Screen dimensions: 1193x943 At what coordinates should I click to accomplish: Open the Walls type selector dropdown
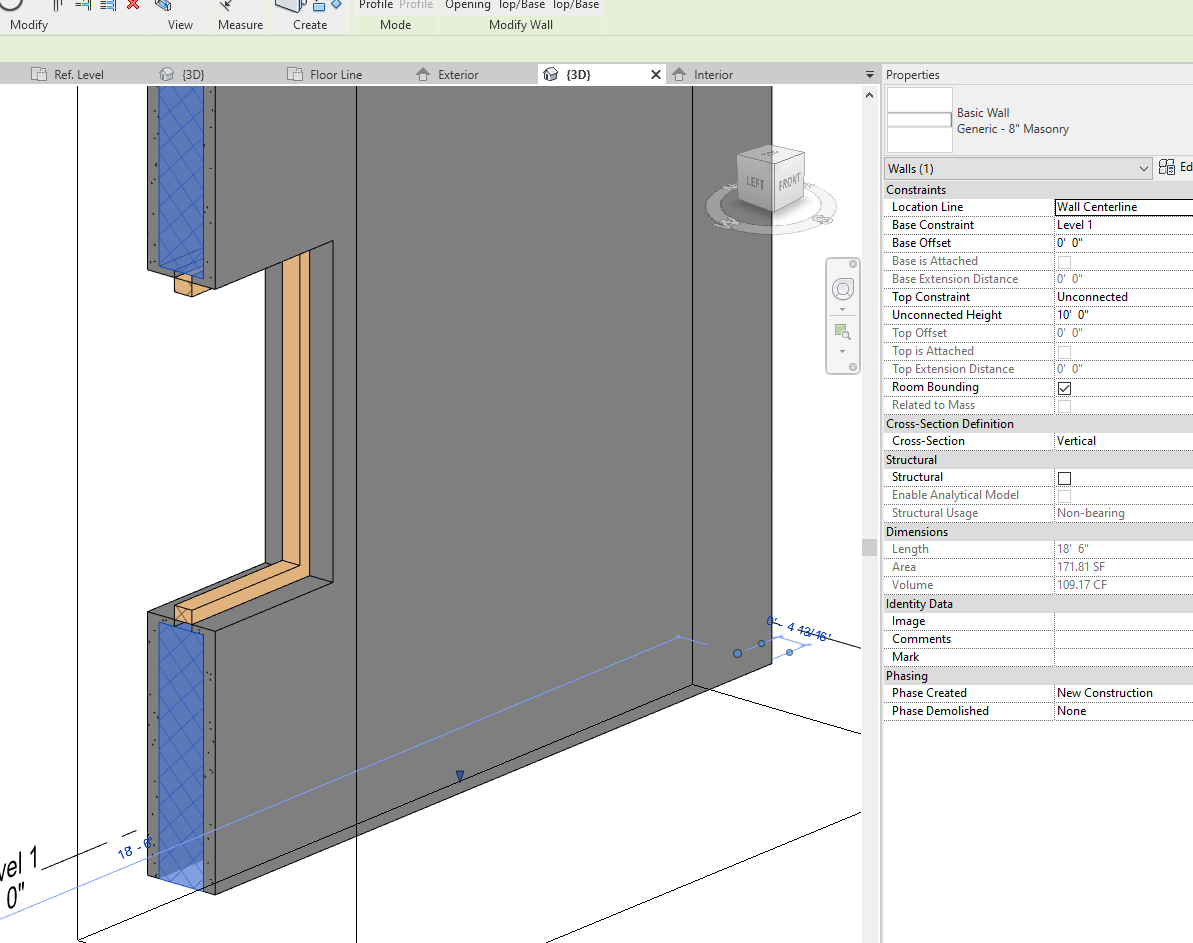tap(1144, 168)
